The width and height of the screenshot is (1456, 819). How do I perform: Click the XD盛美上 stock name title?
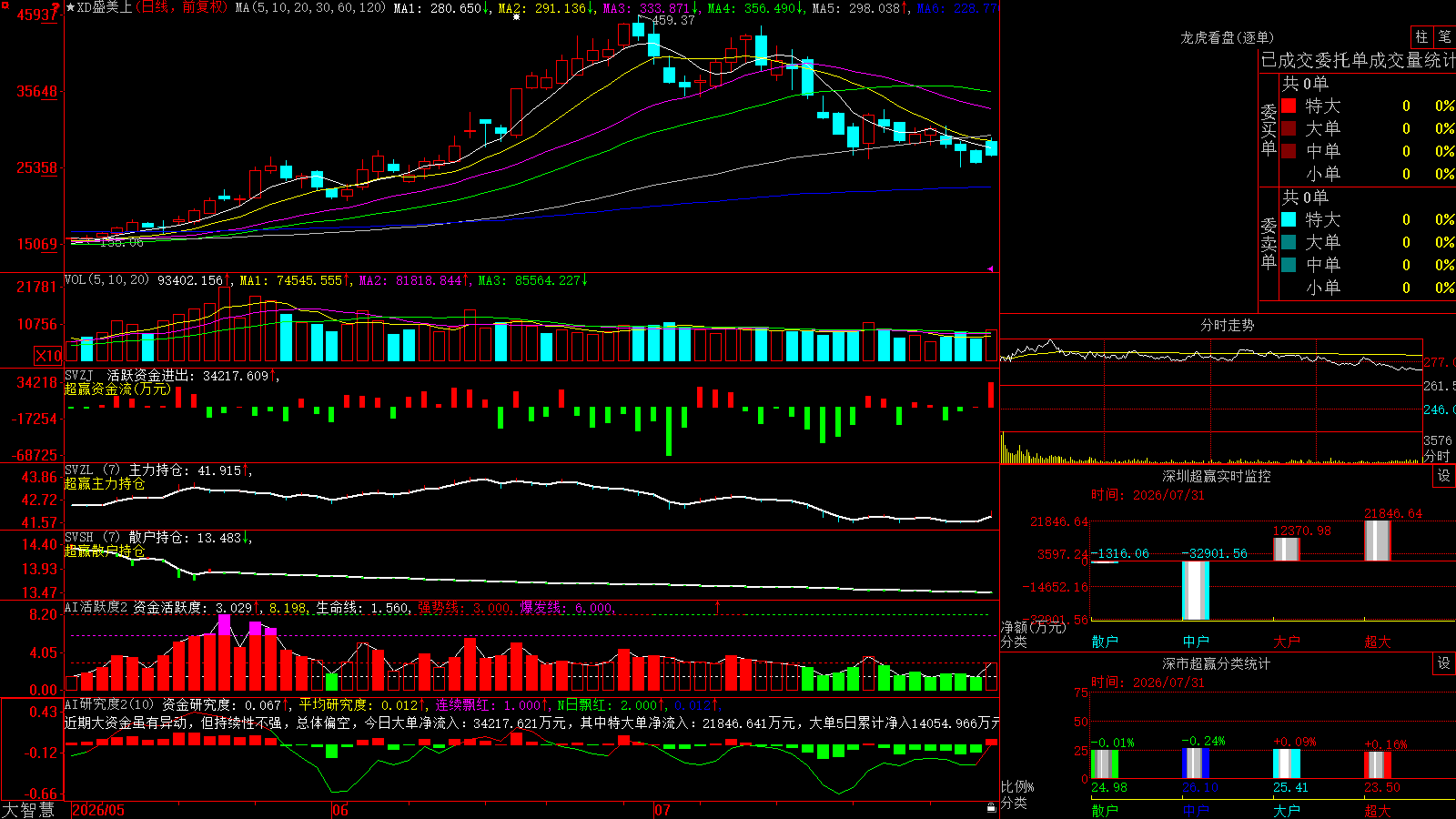coord(105,7)
